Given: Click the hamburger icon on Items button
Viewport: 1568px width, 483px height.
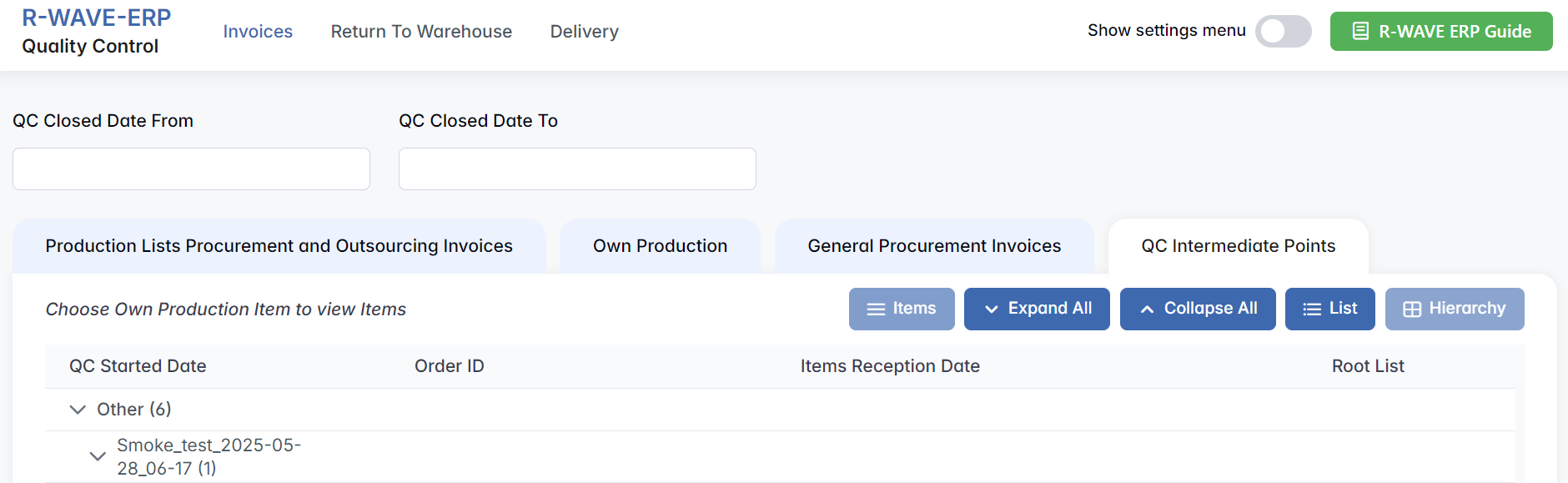Looking at the screenshot, I should (876, 309).
